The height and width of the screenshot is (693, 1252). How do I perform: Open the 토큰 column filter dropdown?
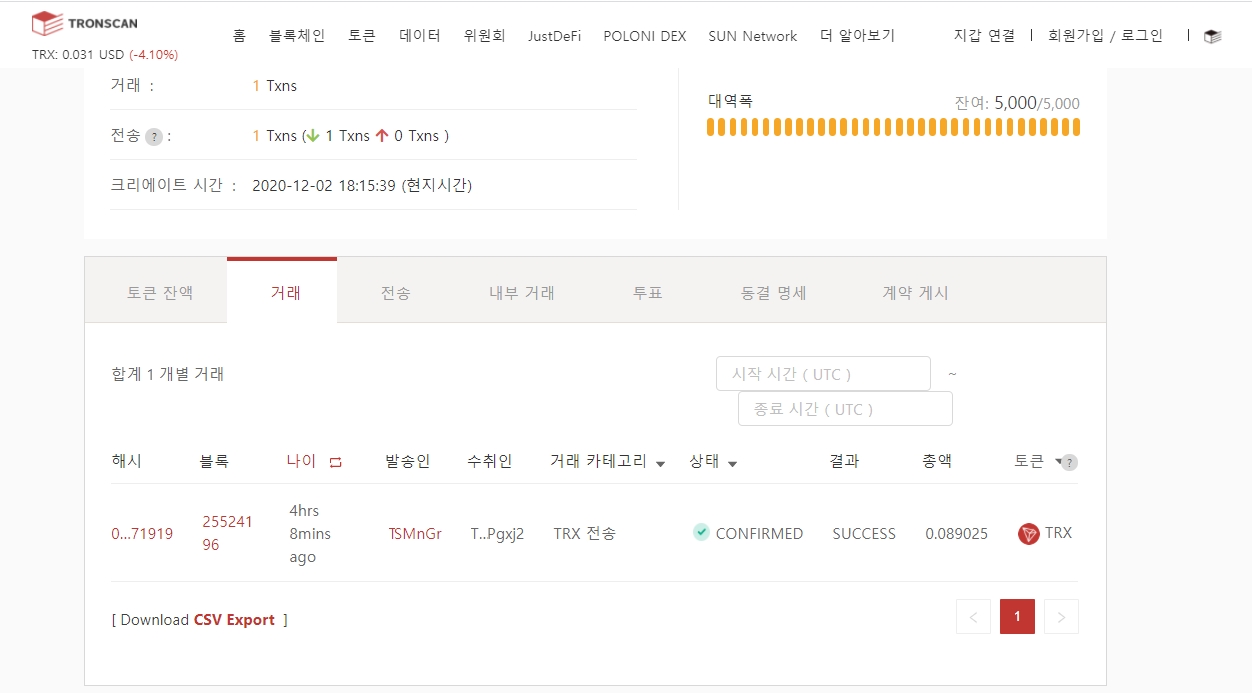(x=1058, y=462)
